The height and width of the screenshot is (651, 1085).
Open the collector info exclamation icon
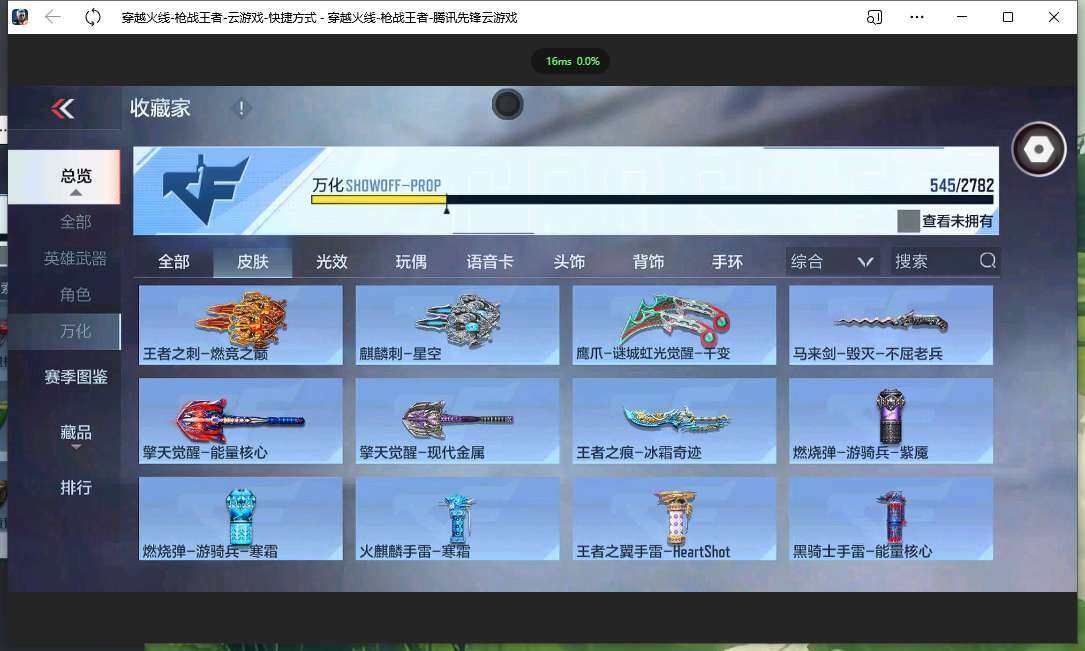(x=241, y=109)
